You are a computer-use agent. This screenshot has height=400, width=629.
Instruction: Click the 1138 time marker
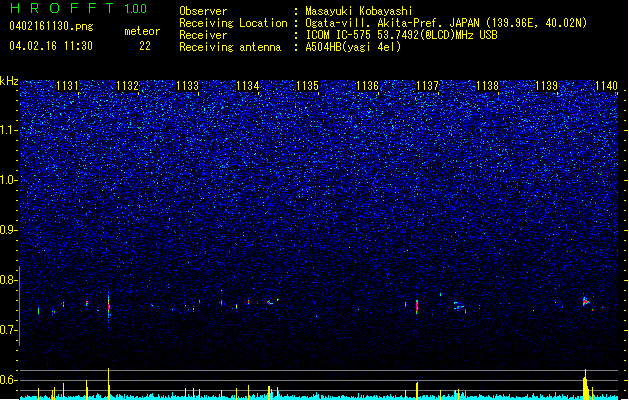tap(487, 86)
